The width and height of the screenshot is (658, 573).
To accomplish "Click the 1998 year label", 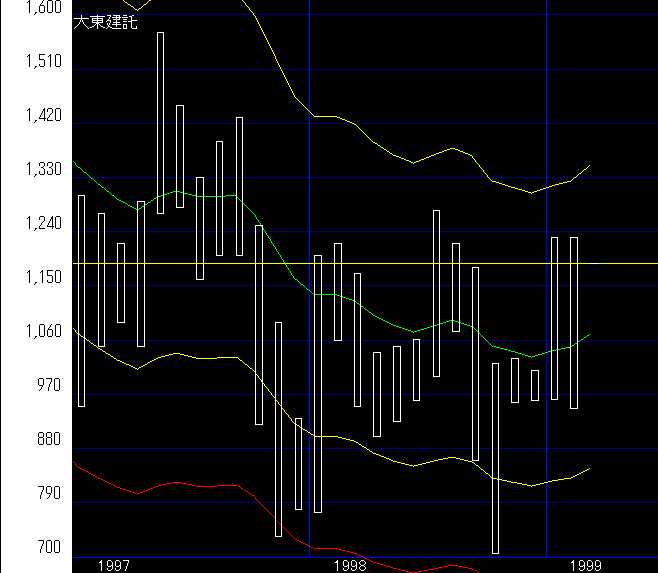I will [x=350, y=565].
